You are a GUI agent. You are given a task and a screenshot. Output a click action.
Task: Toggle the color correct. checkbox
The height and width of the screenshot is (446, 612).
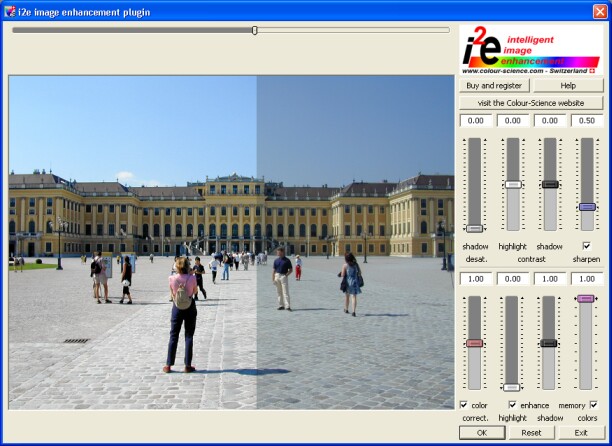coord(463,404)
